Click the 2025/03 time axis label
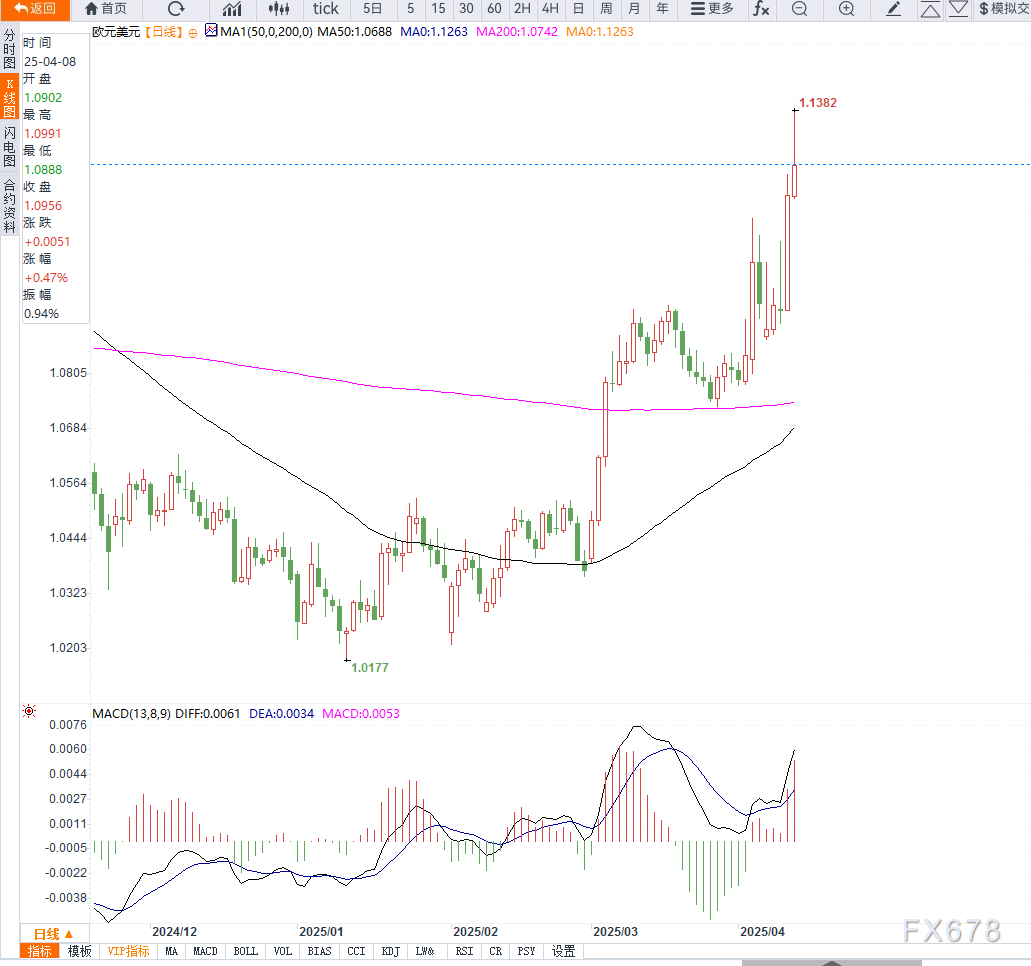The image size is (1031, 966). (615, 931)
